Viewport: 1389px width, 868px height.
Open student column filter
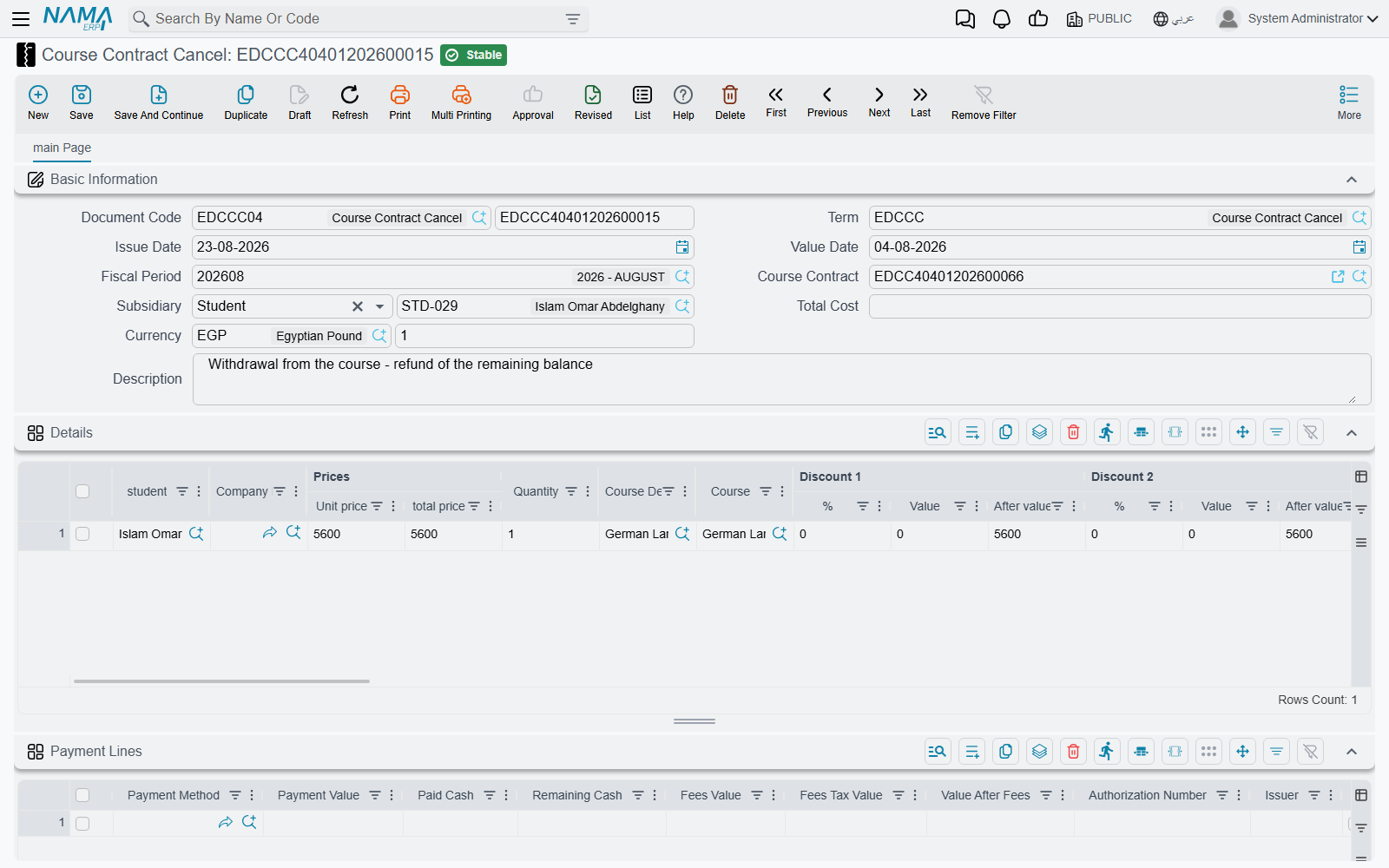[x=182, y=491]
